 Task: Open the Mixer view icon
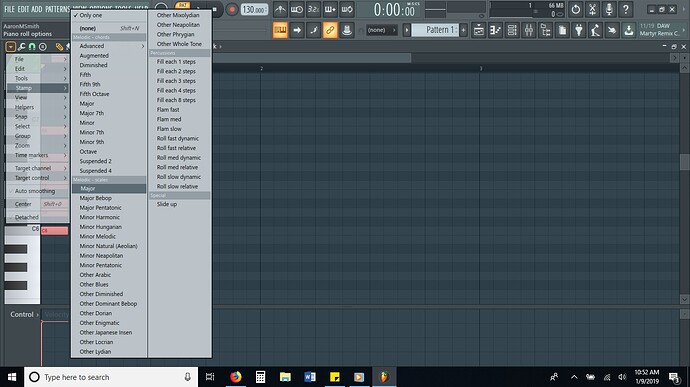click(529, 30)
